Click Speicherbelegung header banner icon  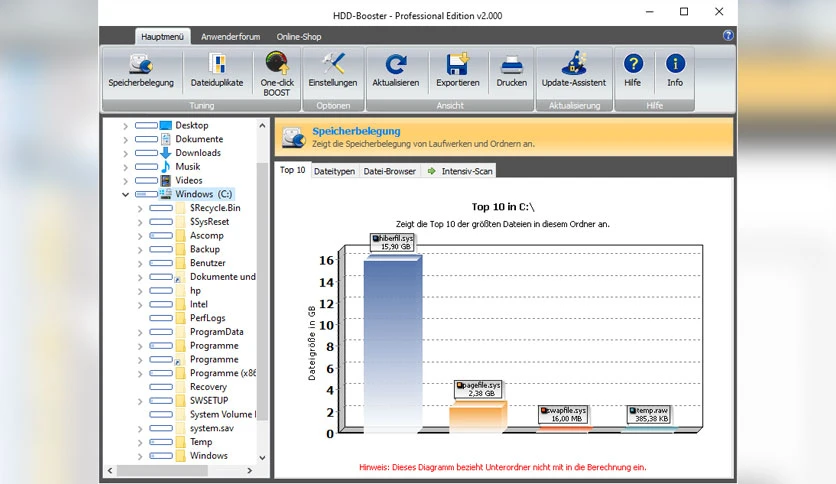point(293,138)
